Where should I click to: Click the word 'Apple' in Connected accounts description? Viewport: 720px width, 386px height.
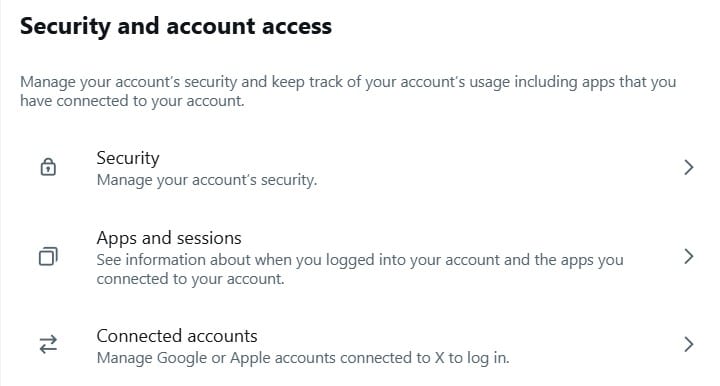pyautogui.click(x=250, y=358)
